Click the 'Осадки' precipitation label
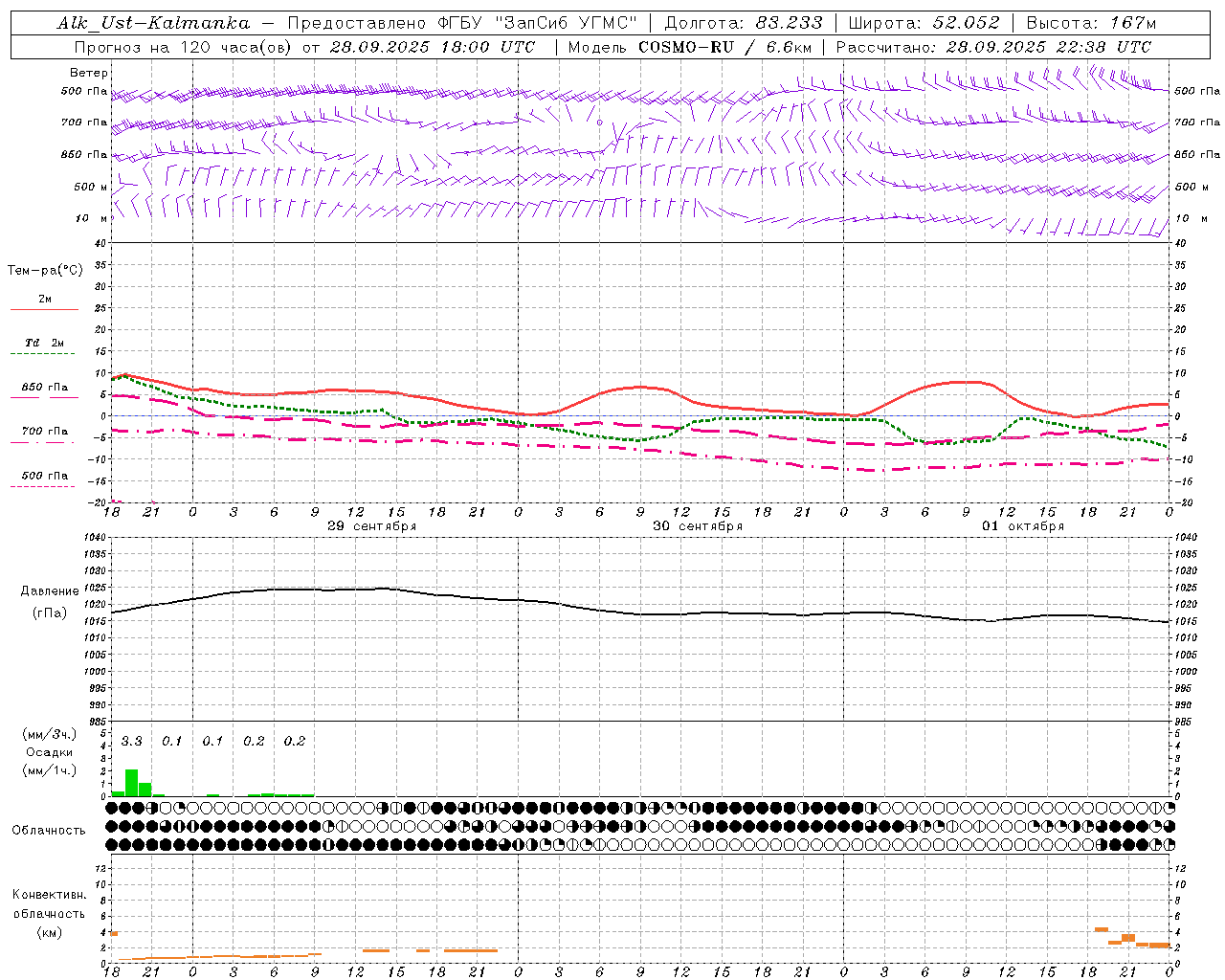This screenshot has width=1225, height=980. coord(49,752)
